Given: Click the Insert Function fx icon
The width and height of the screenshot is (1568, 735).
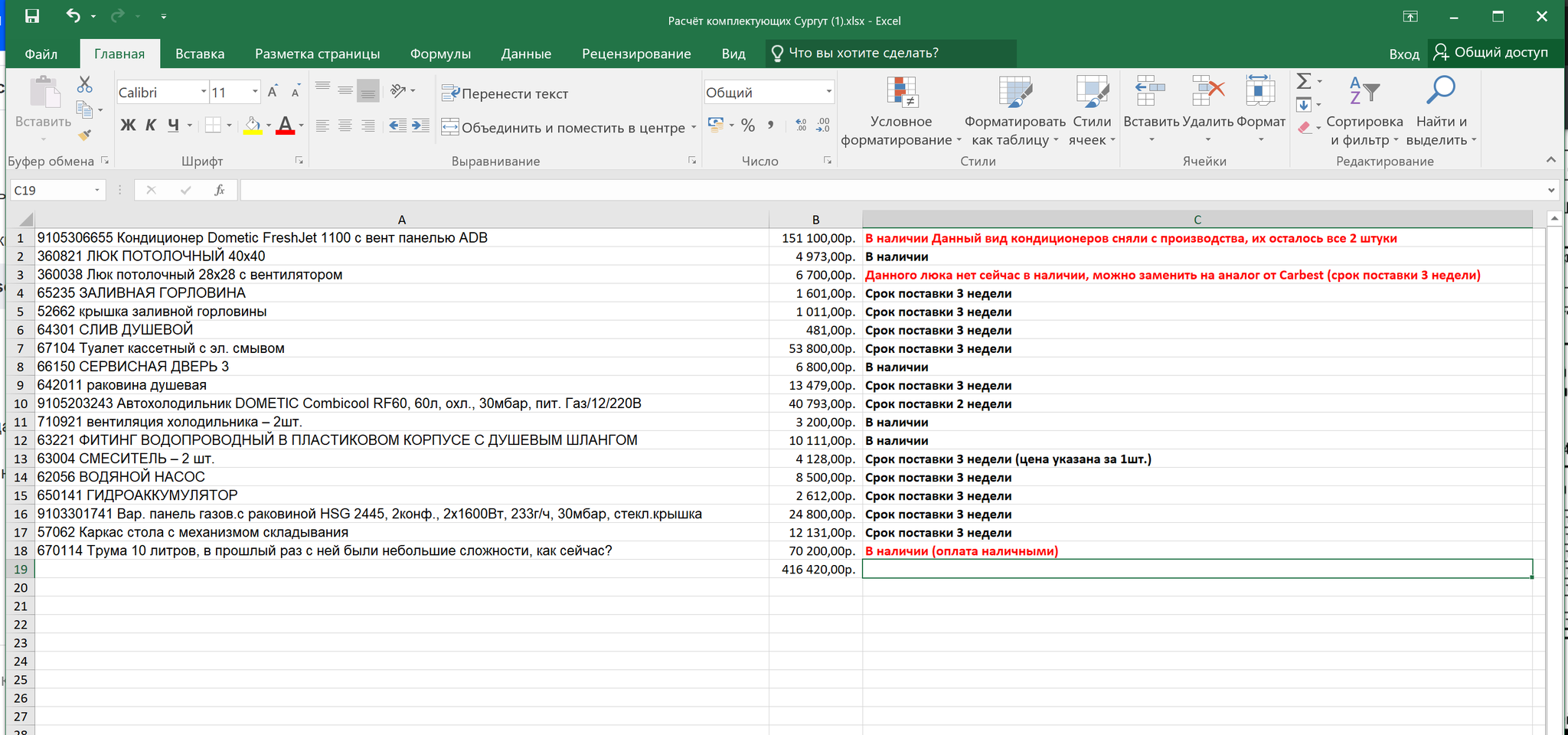Looking at the screenshot, I should 220,190.
